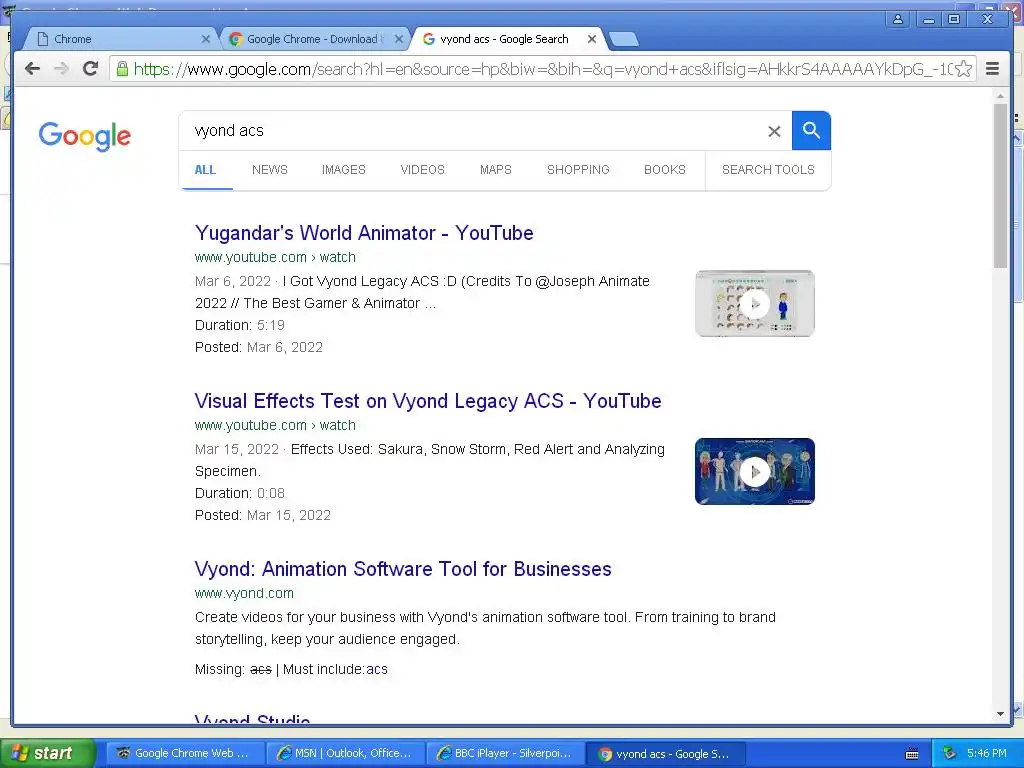Click the vertical scrollbar thumb
The image size is (1024, 768).
pos(1000,185)
